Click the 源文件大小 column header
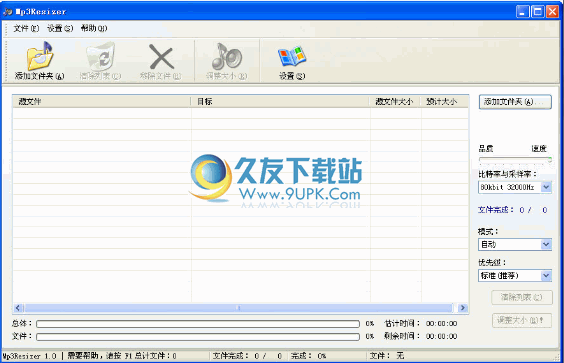Screen dimensions: 564x363 [x=395, y=102]
